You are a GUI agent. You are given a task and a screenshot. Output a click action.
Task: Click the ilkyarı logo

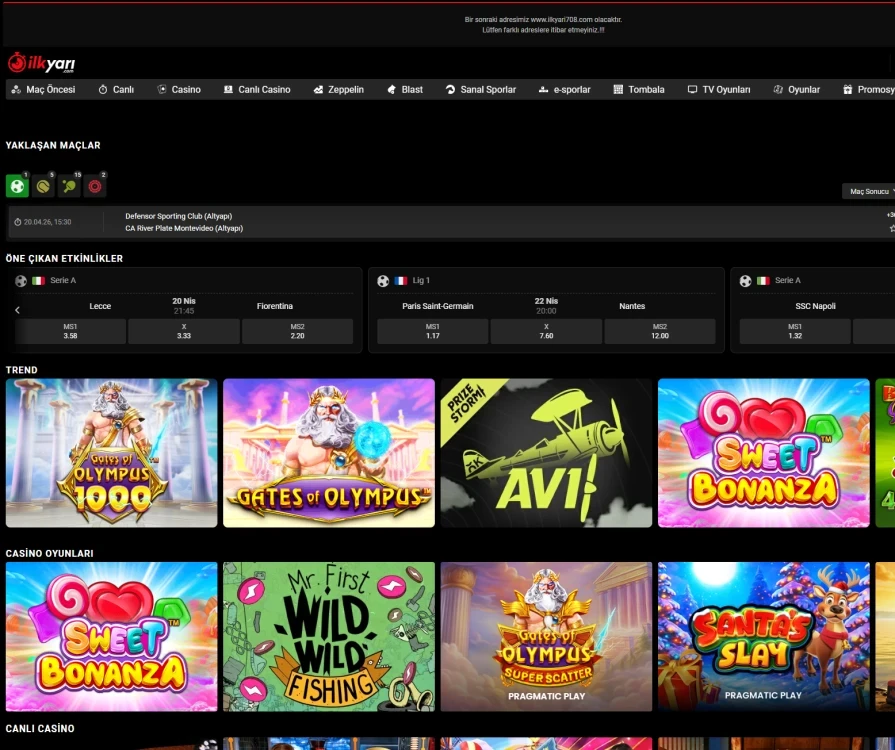click(41, 63)
